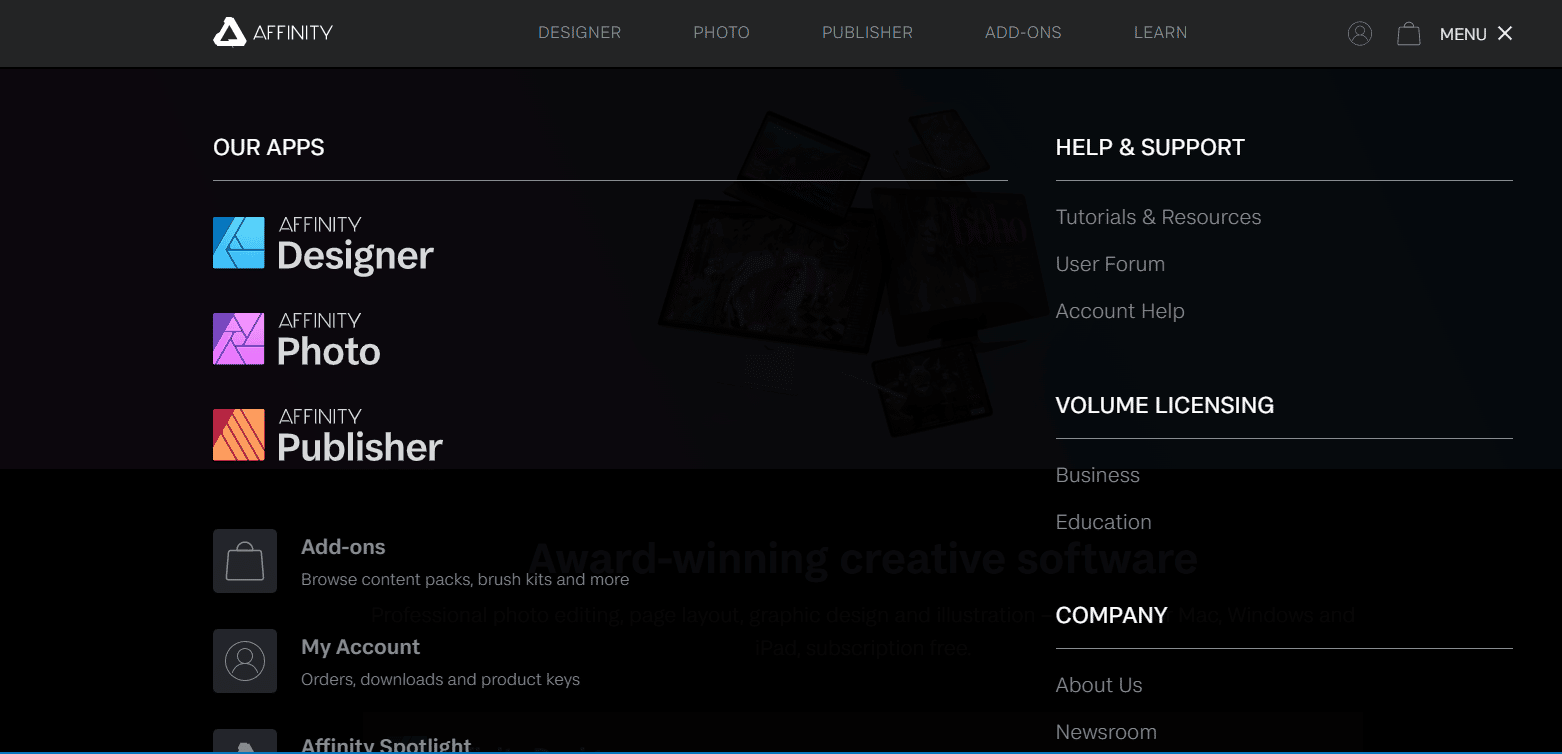Screen dimensions: 1562x754
Task: Open the PHOTO nav item
Action: [722, 33]
